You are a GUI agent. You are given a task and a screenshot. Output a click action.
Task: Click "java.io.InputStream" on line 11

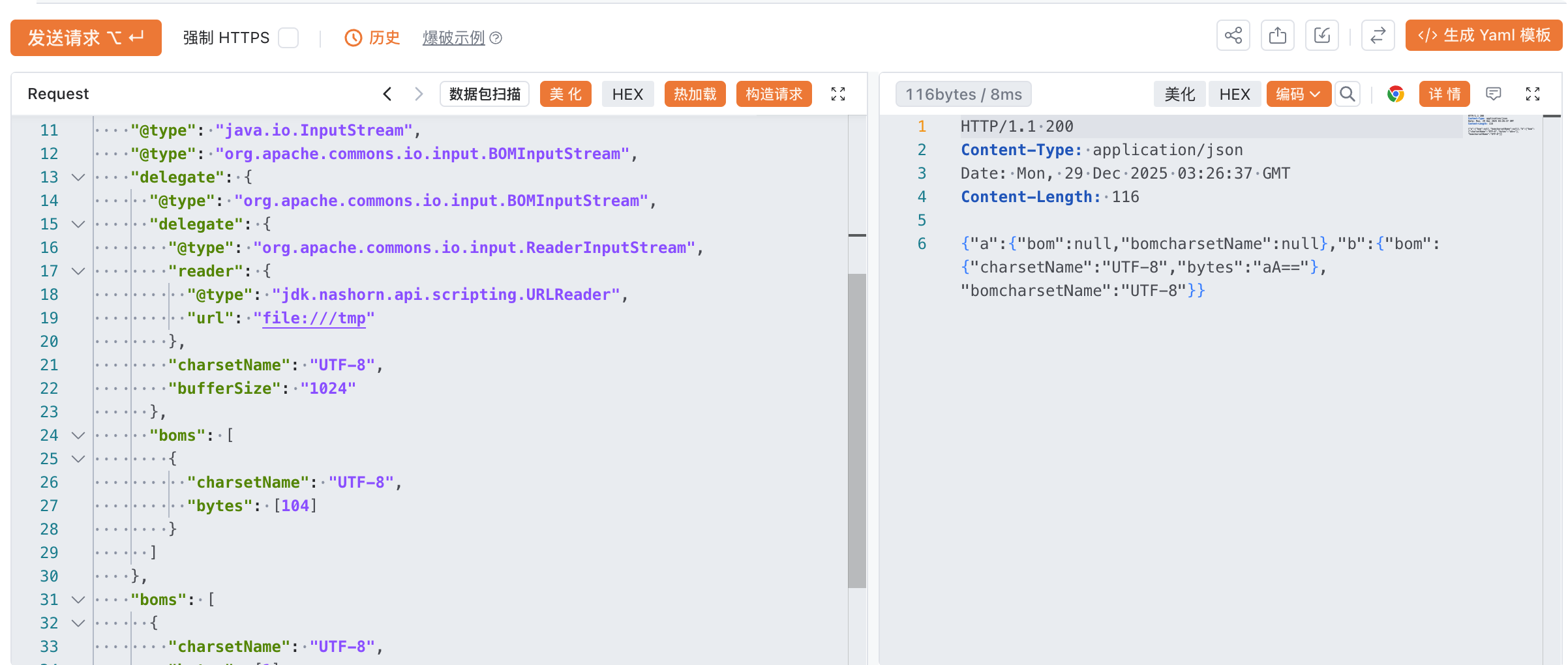(314, 130)
